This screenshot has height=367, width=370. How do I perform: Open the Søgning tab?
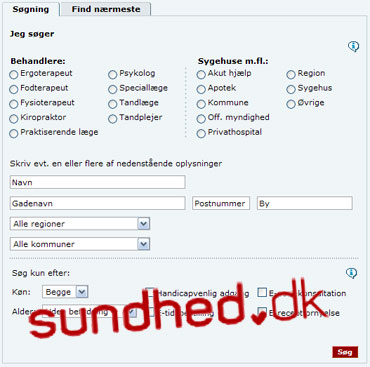click(31, 9)
